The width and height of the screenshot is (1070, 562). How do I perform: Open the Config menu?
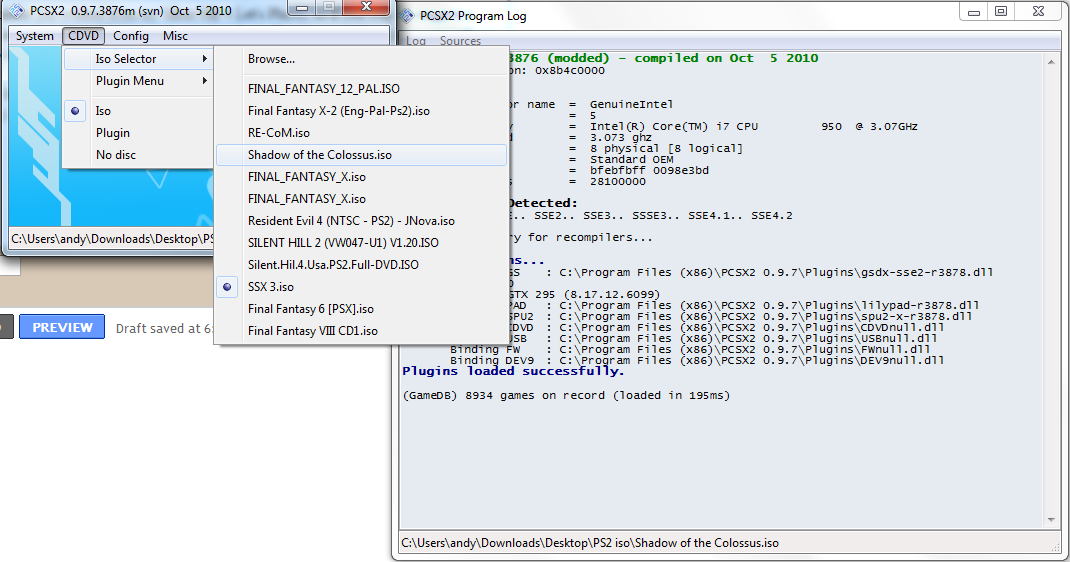[131, 36]
